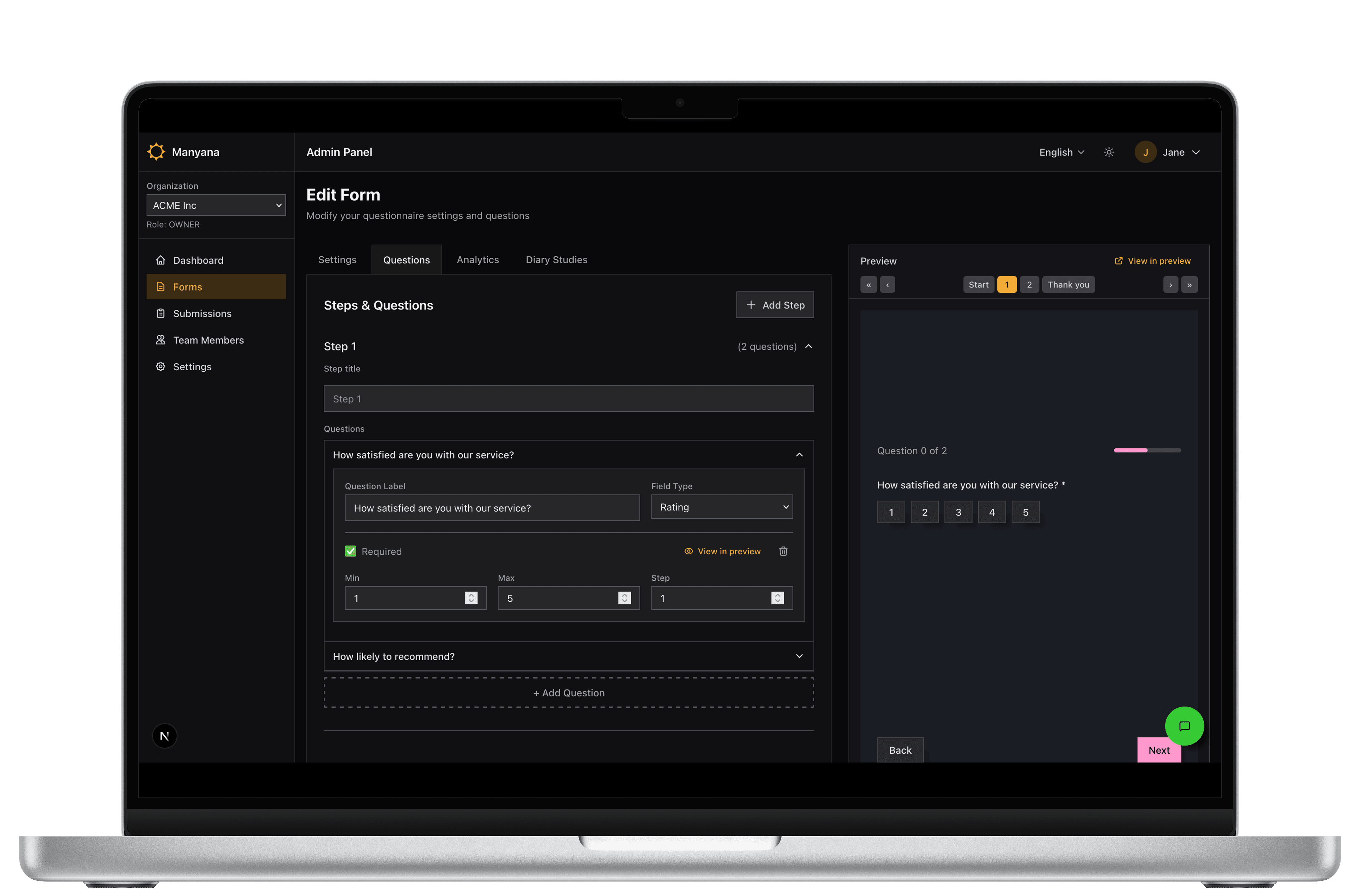Select the Thank you preview step

(x=1068, y=284)
